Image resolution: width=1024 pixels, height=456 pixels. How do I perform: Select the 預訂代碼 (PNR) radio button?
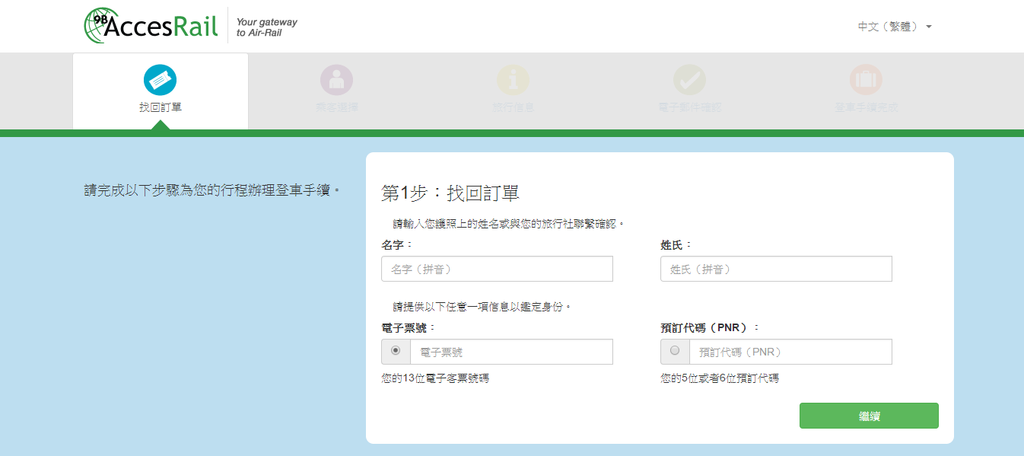point(675,351)
